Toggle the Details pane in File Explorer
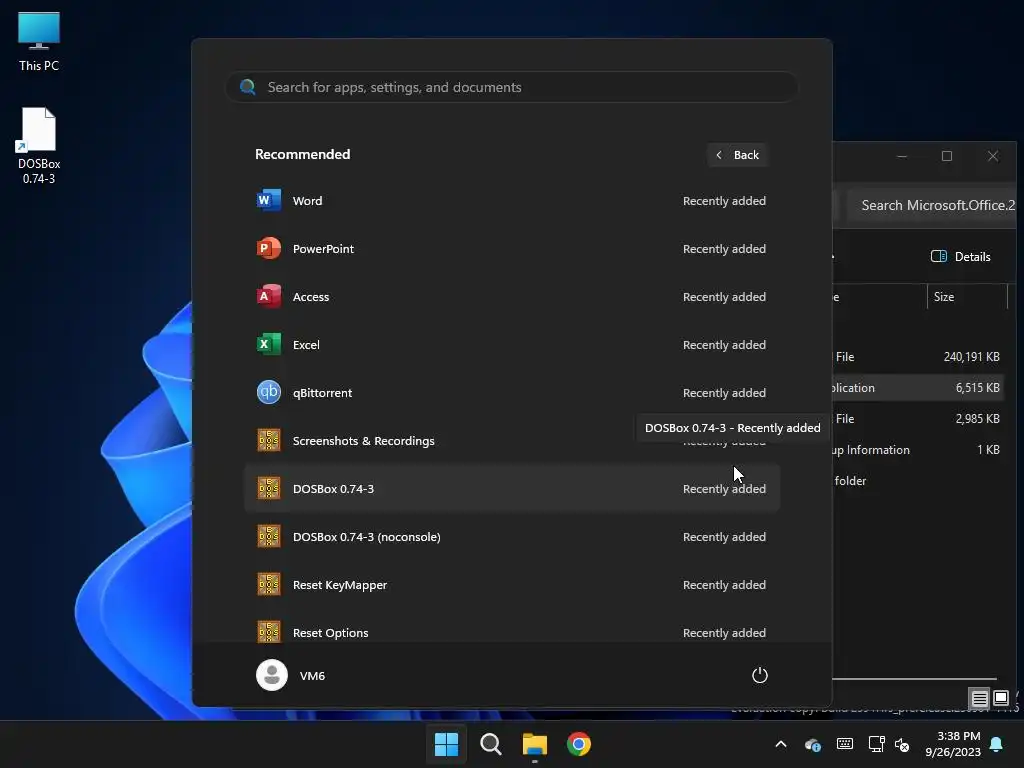The width and height of the screenshot is (1024, 768). [x=961, y=257]
